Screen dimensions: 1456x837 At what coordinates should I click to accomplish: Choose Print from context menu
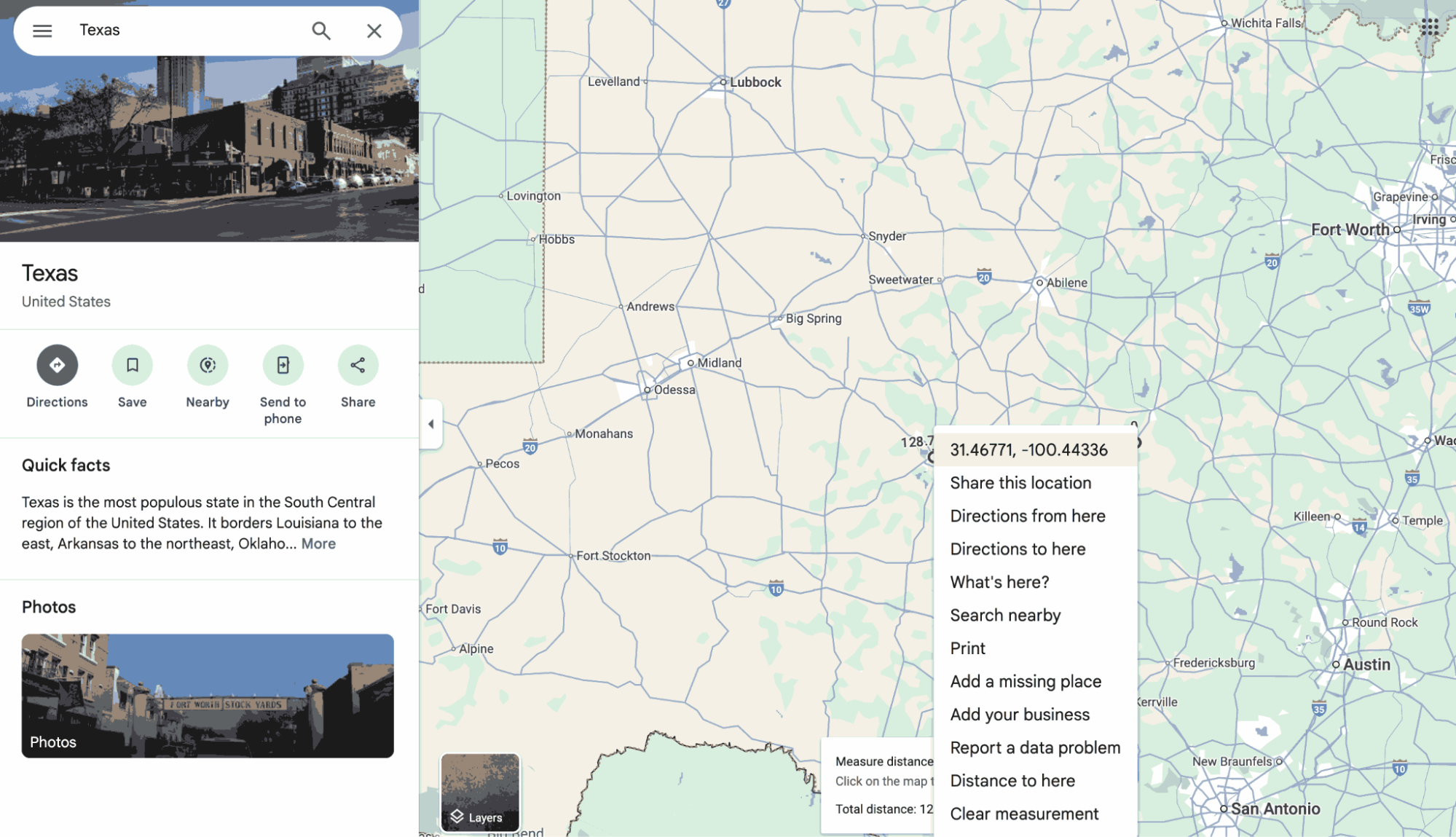coord(1035,648)
